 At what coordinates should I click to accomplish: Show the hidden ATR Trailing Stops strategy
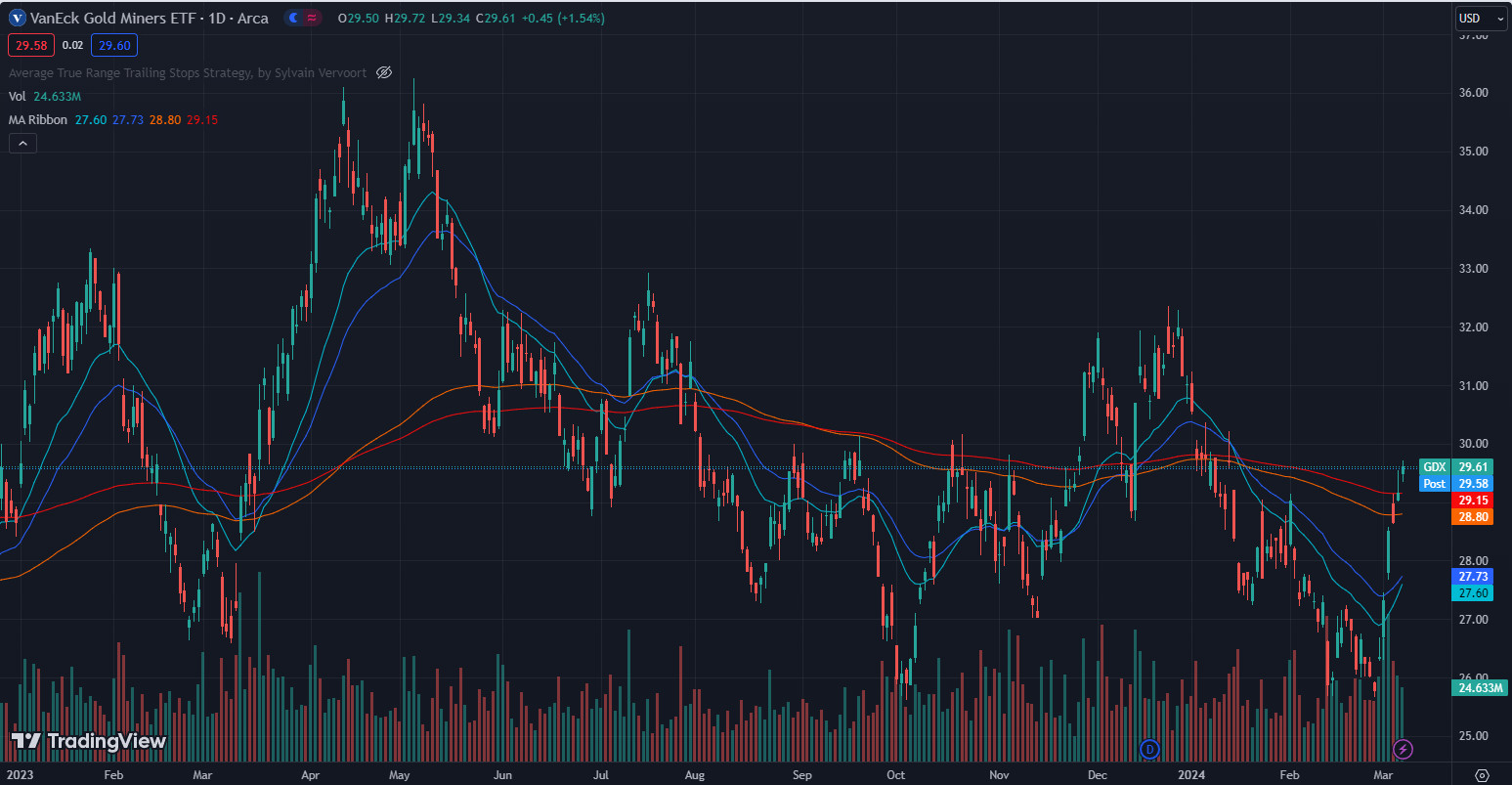(384, 72)
